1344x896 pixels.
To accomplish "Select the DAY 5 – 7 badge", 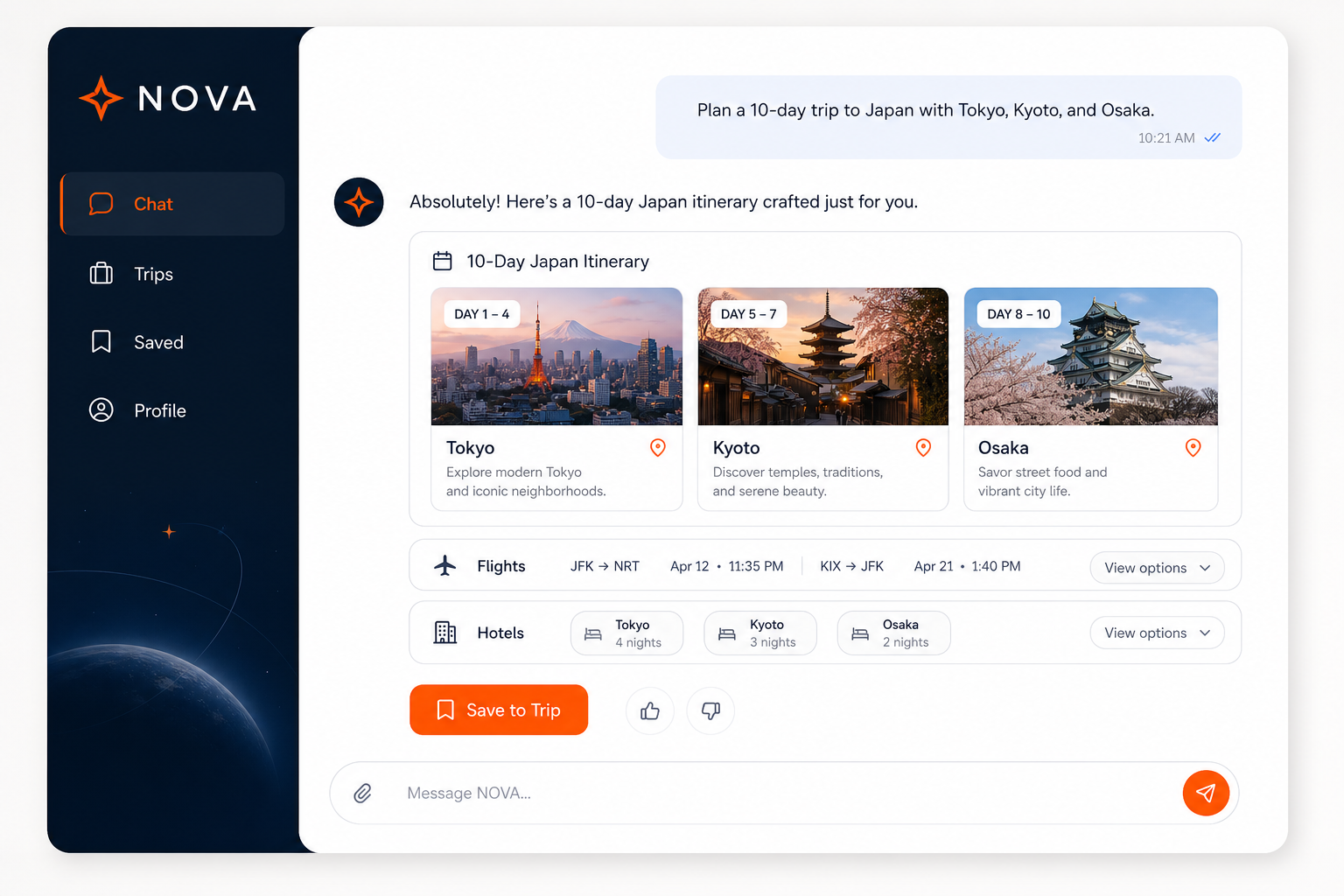I will point(749,314).
